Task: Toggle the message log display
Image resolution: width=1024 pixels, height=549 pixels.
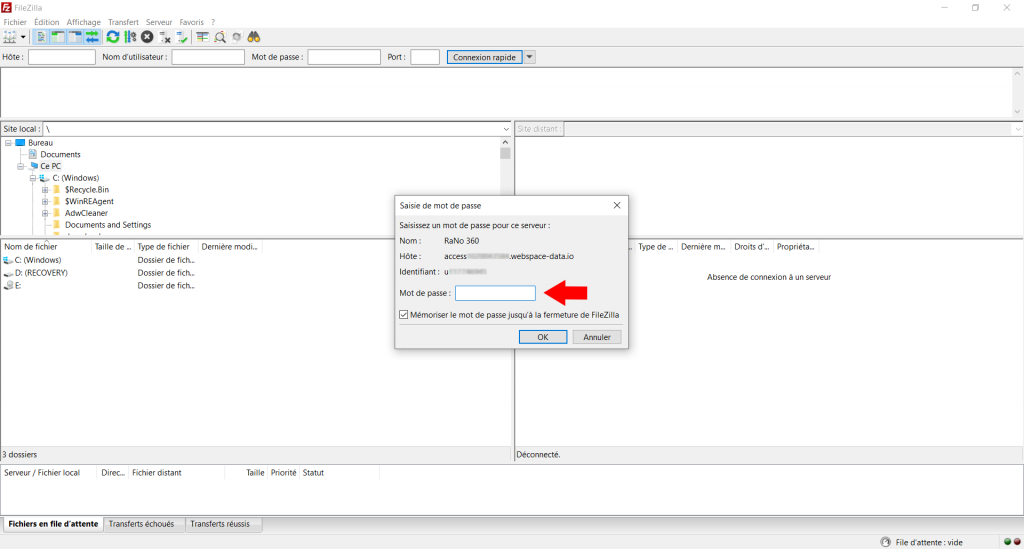Action: click(41, 37)
